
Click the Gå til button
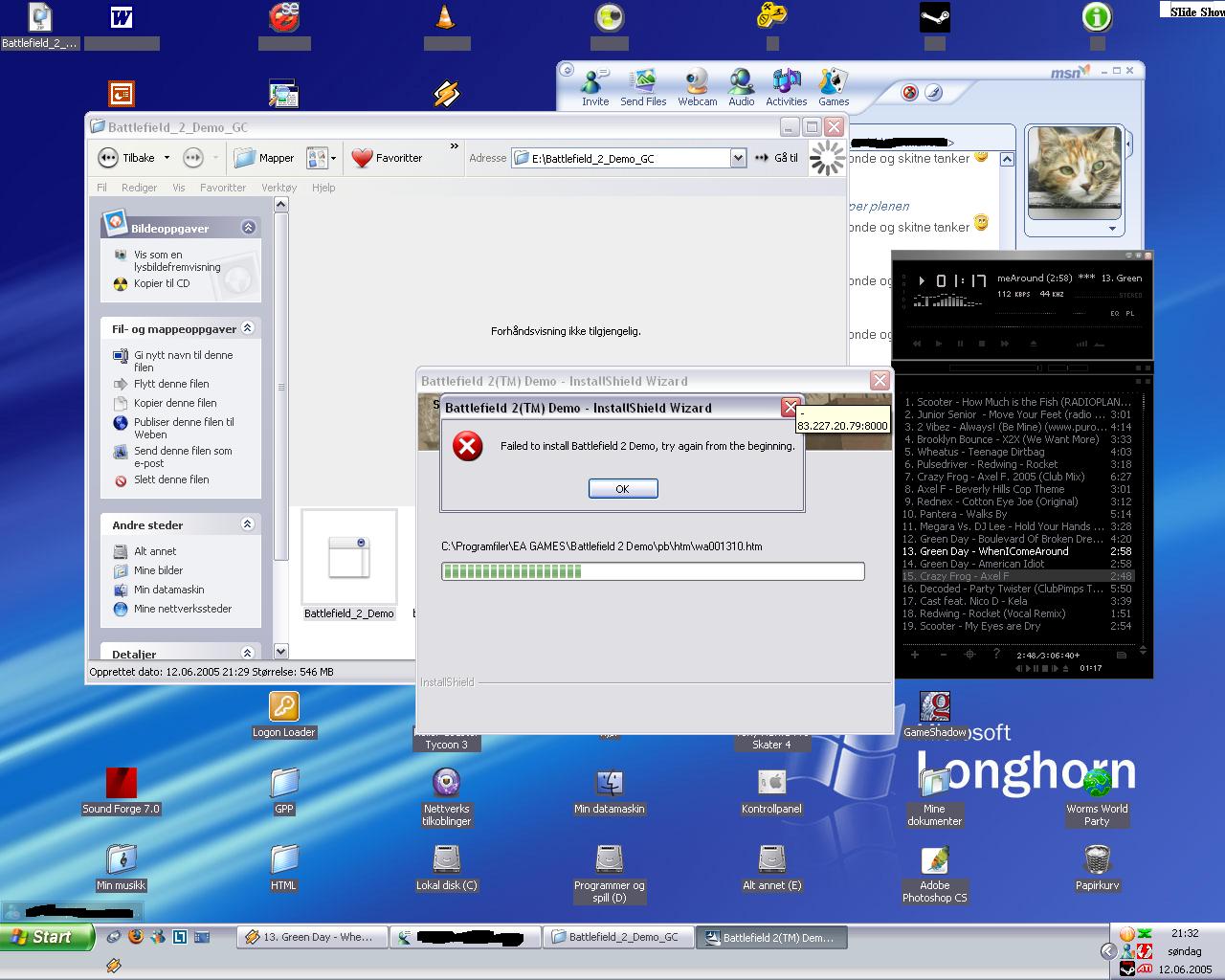point(777,158)
